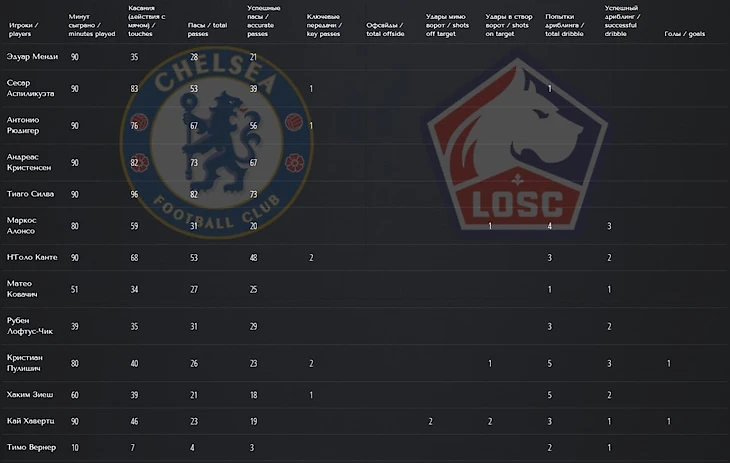Click the 'Голы / goals' column header
Screen dimensions: 730x463
click(684, 34)
